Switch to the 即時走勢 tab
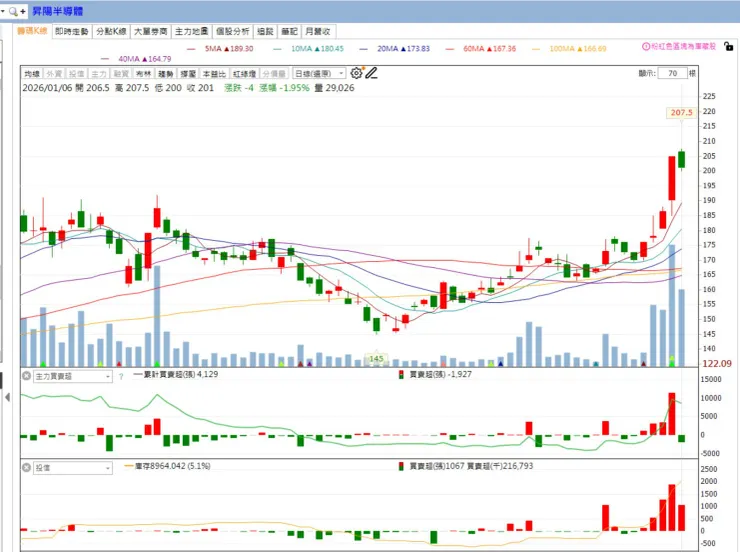Screen dimensions: 740x552 pos(72,31)
